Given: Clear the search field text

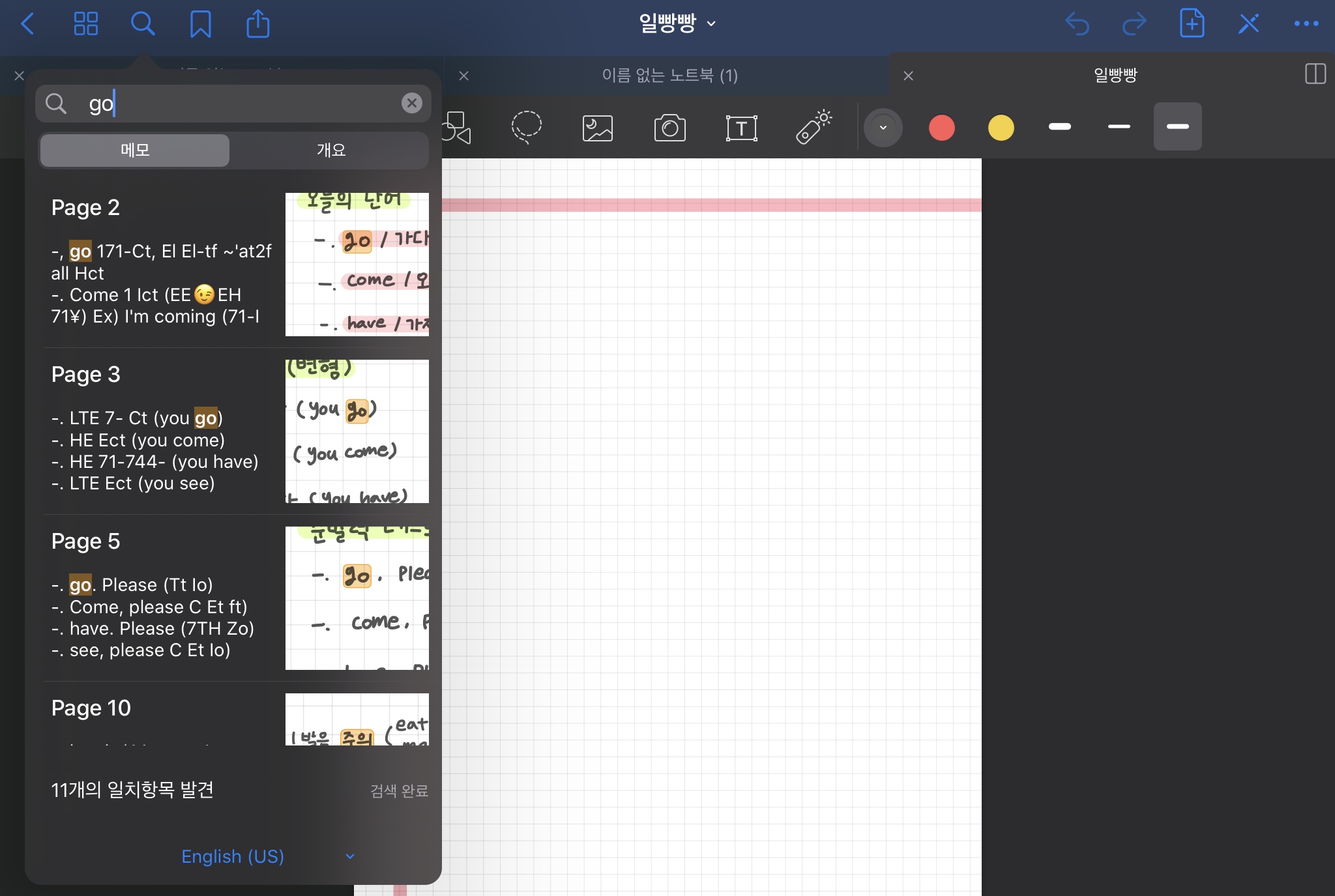Looking at the screenshot, I should (x=411, y=103).
